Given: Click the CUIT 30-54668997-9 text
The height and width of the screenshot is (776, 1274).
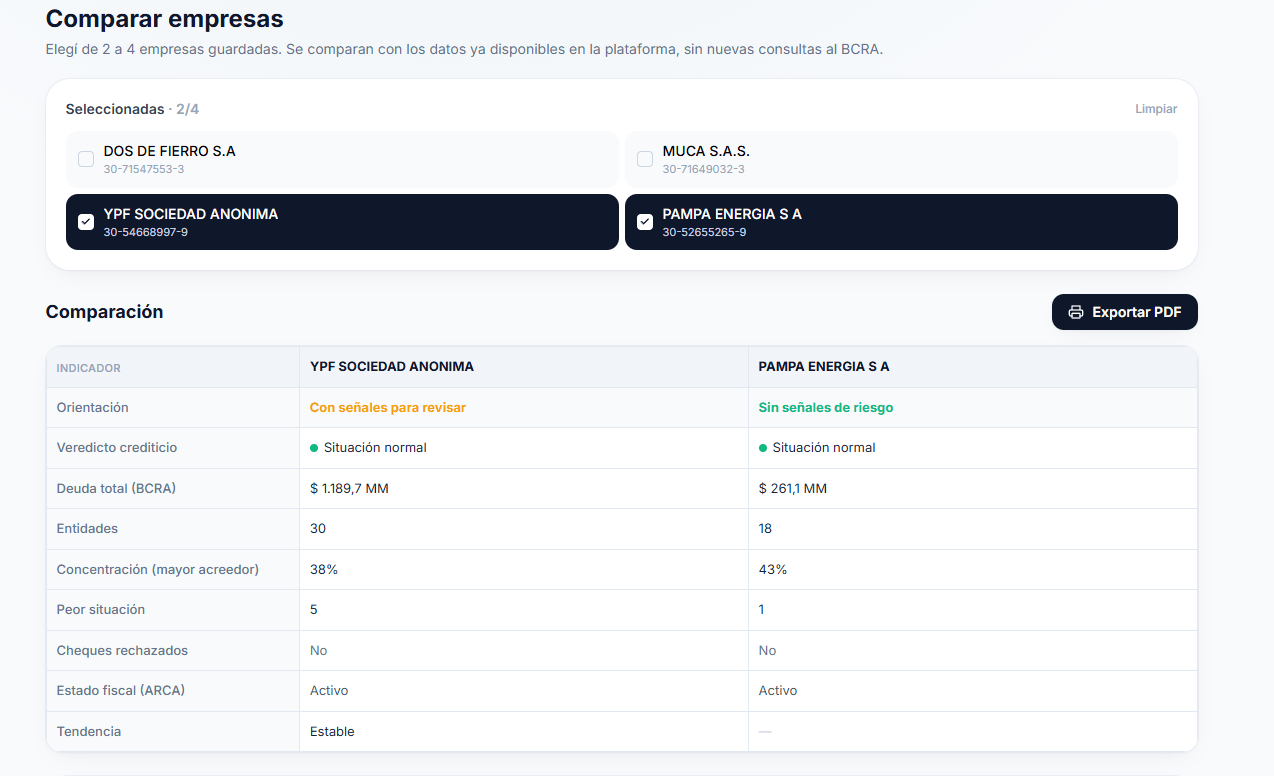Looking at the screenshot, I should pos(146,232).
